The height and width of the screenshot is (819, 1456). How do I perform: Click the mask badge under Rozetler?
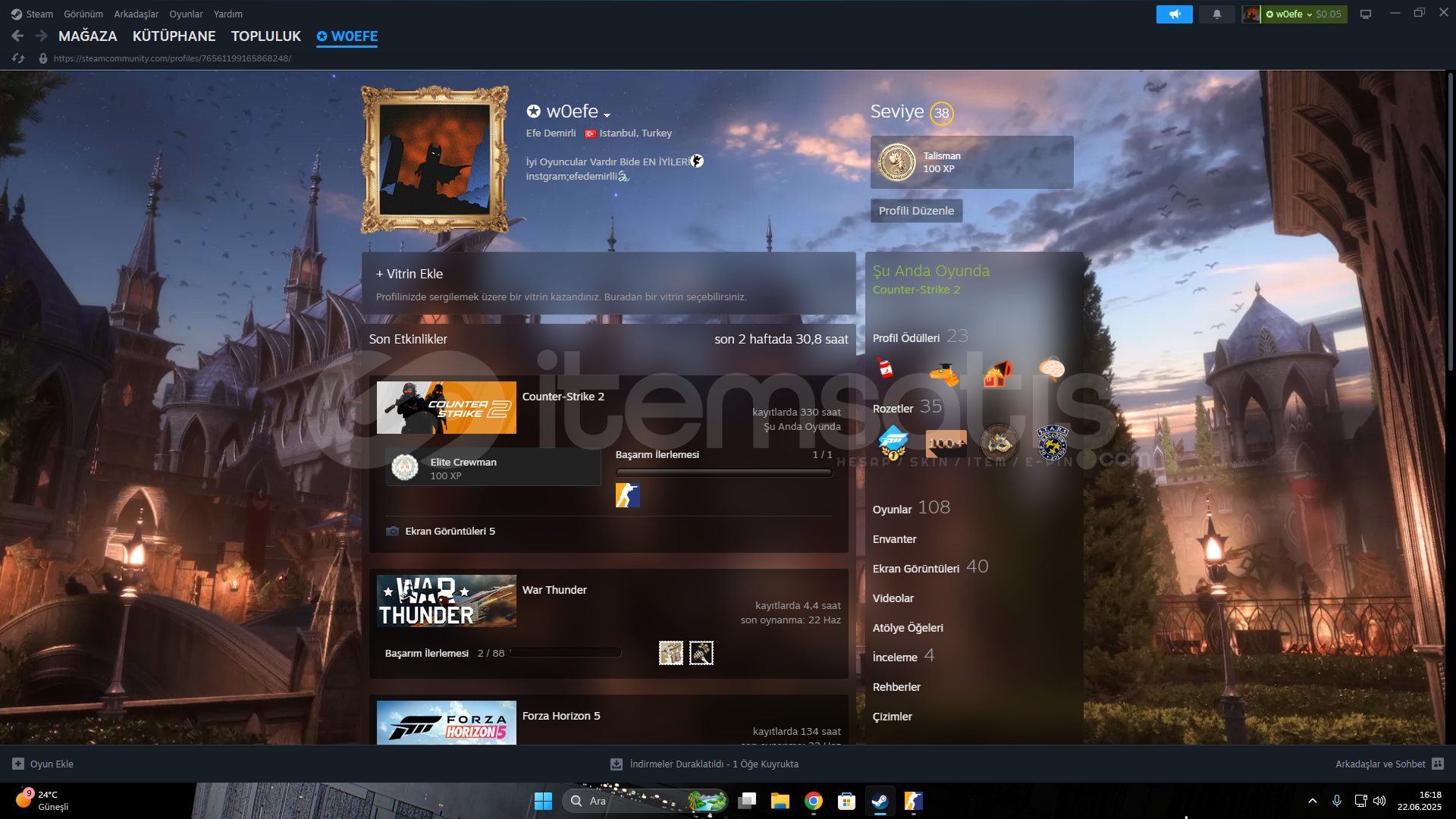pyautogui.click(x=999, y=442)
